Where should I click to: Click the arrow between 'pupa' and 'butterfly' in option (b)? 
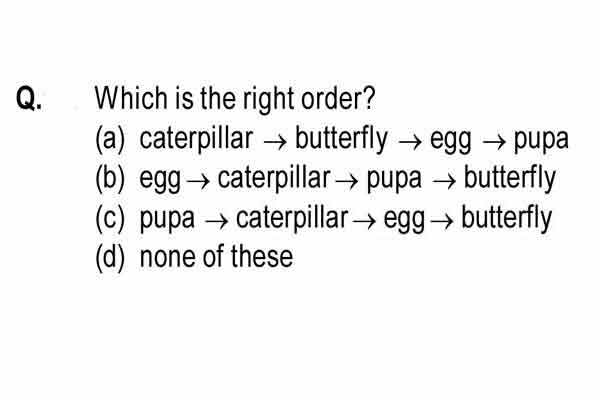(x=444, y=182)
